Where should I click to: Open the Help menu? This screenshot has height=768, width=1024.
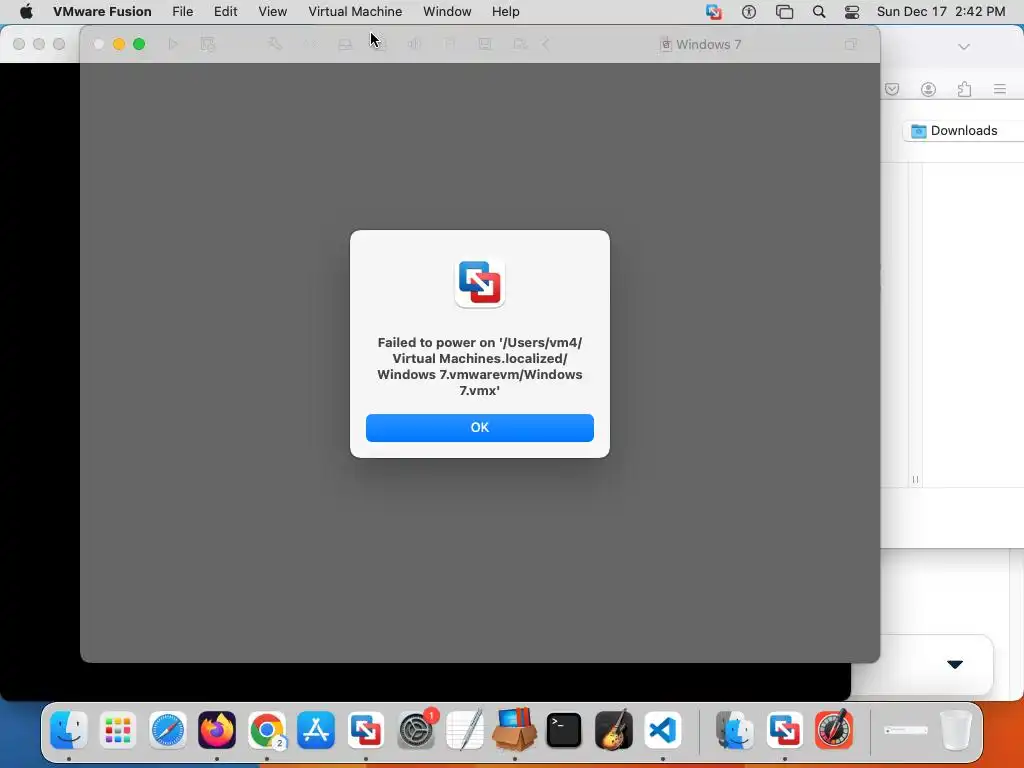click(x=505, y=12)
